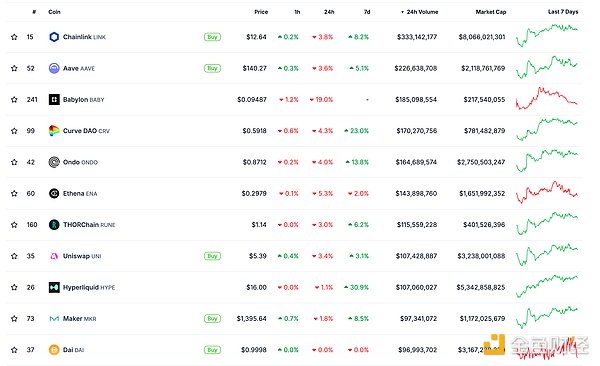Click the Hyperliquid coin logo icon

(x=54, y=287)
